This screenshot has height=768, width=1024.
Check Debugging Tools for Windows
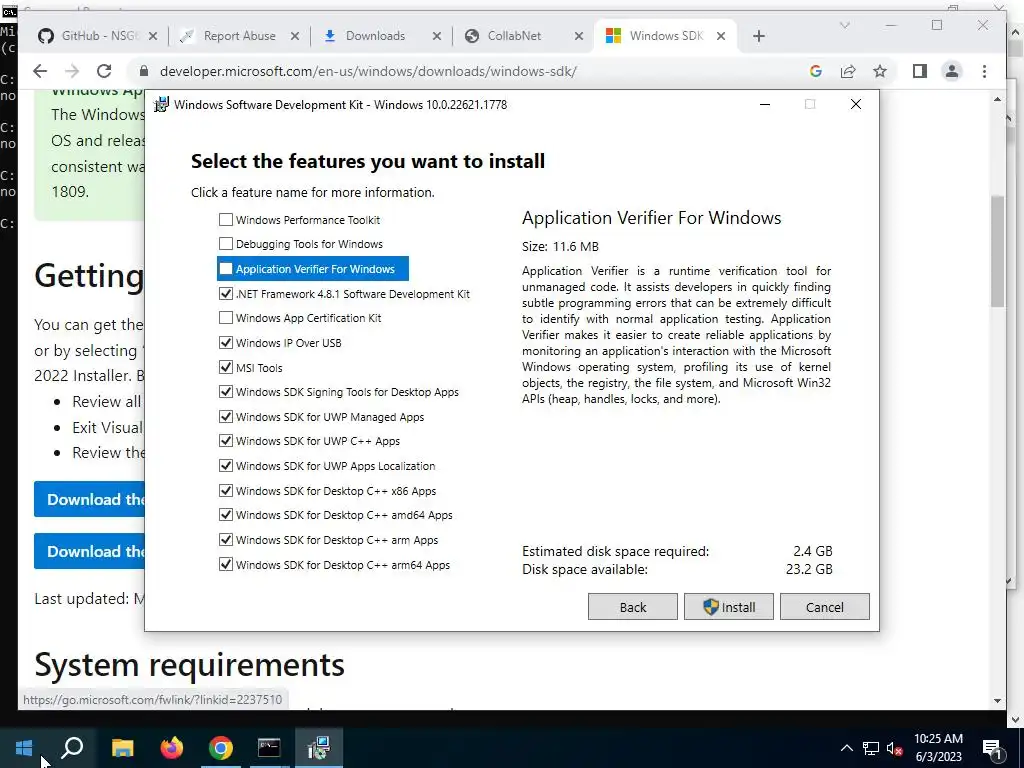click(225, 244)
